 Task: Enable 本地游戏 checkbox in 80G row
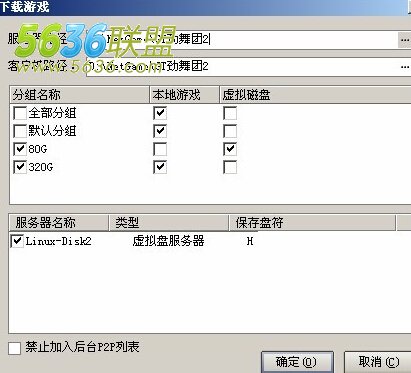pos(160,149)
